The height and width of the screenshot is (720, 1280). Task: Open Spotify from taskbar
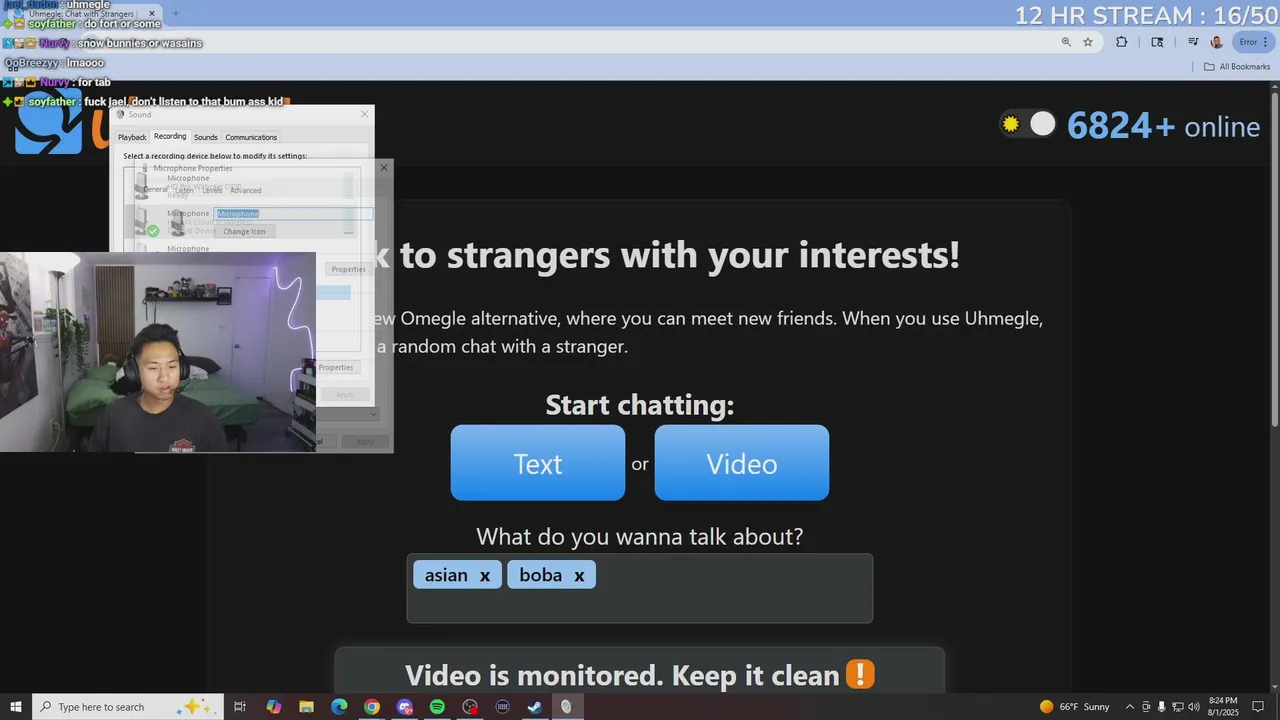(437, 707)
